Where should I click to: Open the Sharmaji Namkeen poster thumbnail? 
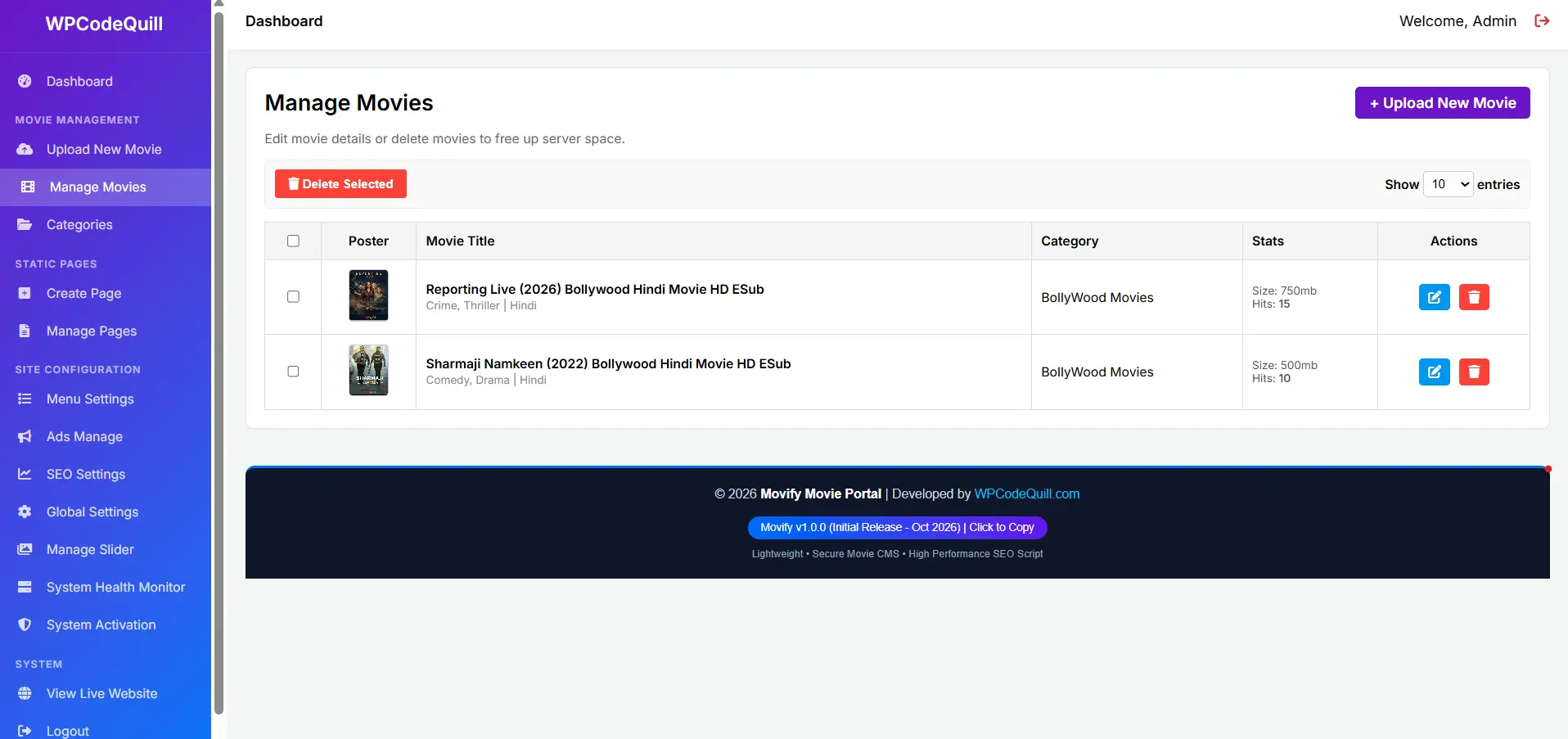click(368, 370)
